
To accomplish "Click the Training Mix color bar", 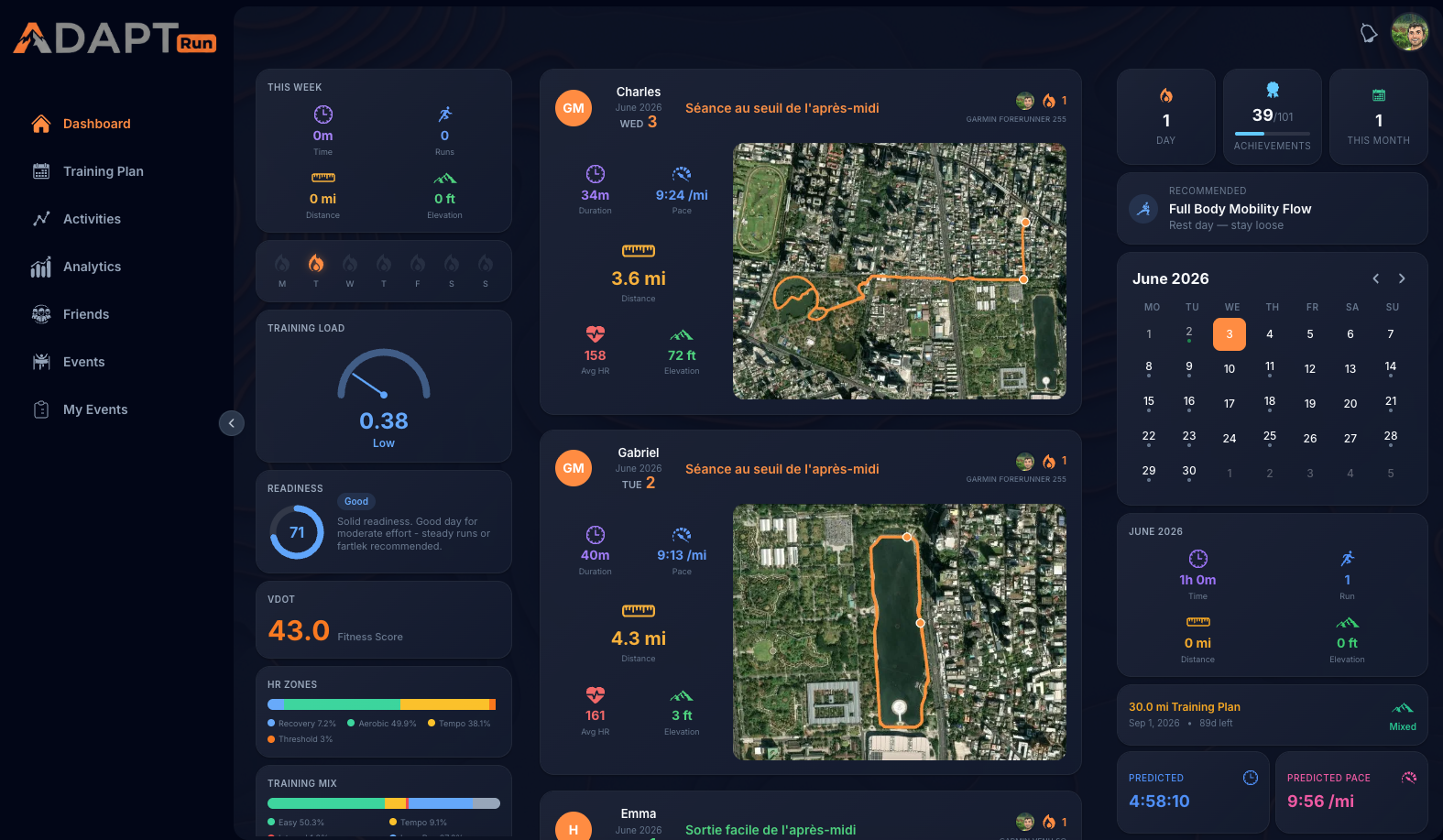I will pos(384,803).
